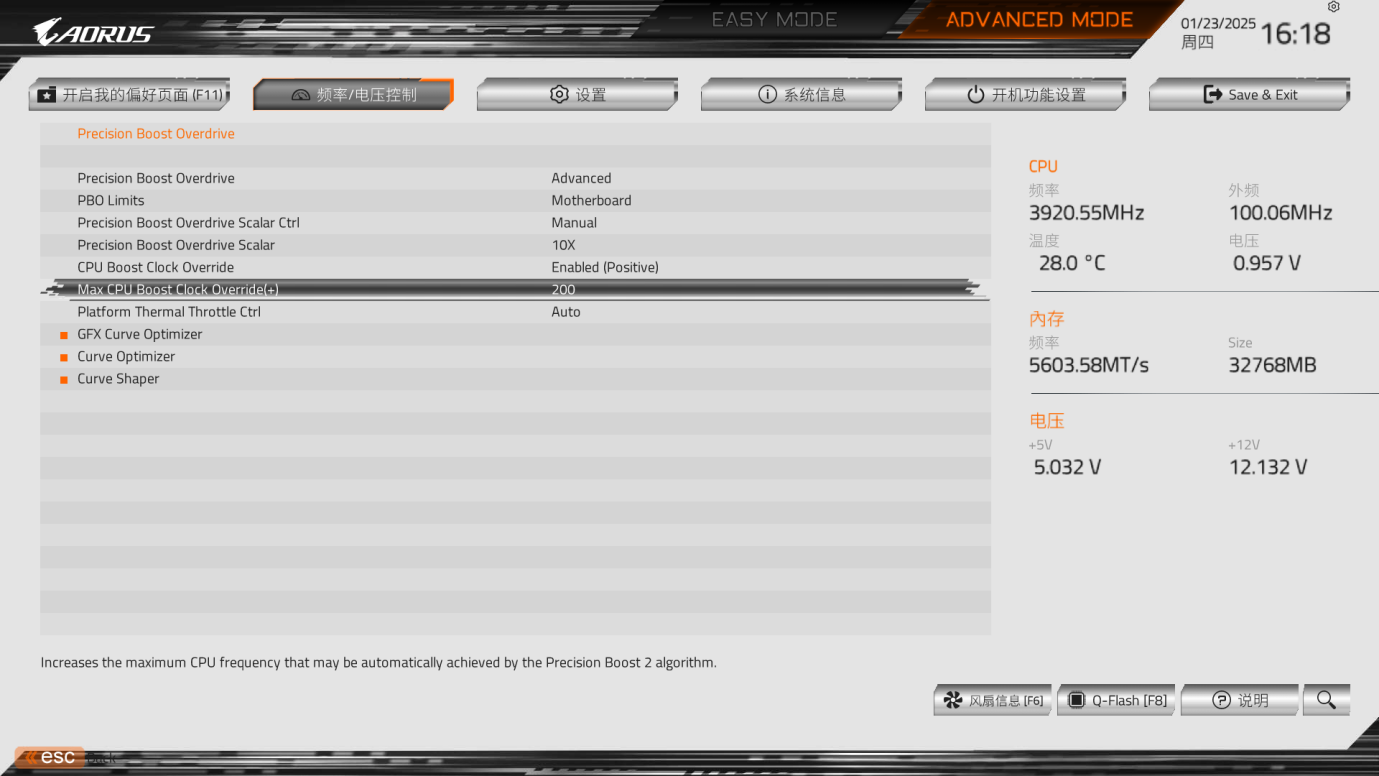The height and width of the screenshot is (776, 1379).
Task: Launch Q-Flash [F8] utility
Action: 1116,700
